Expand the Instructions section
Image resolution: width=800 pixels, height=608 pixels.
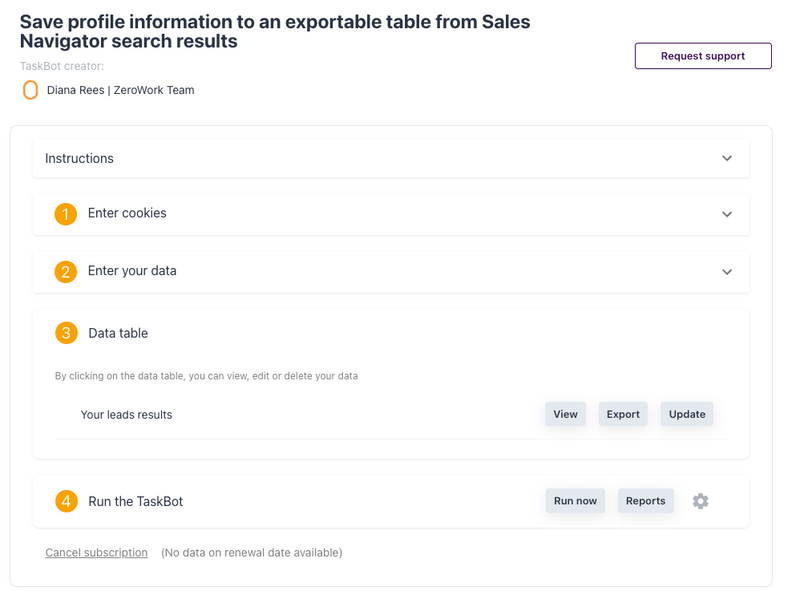pos(727,158)
